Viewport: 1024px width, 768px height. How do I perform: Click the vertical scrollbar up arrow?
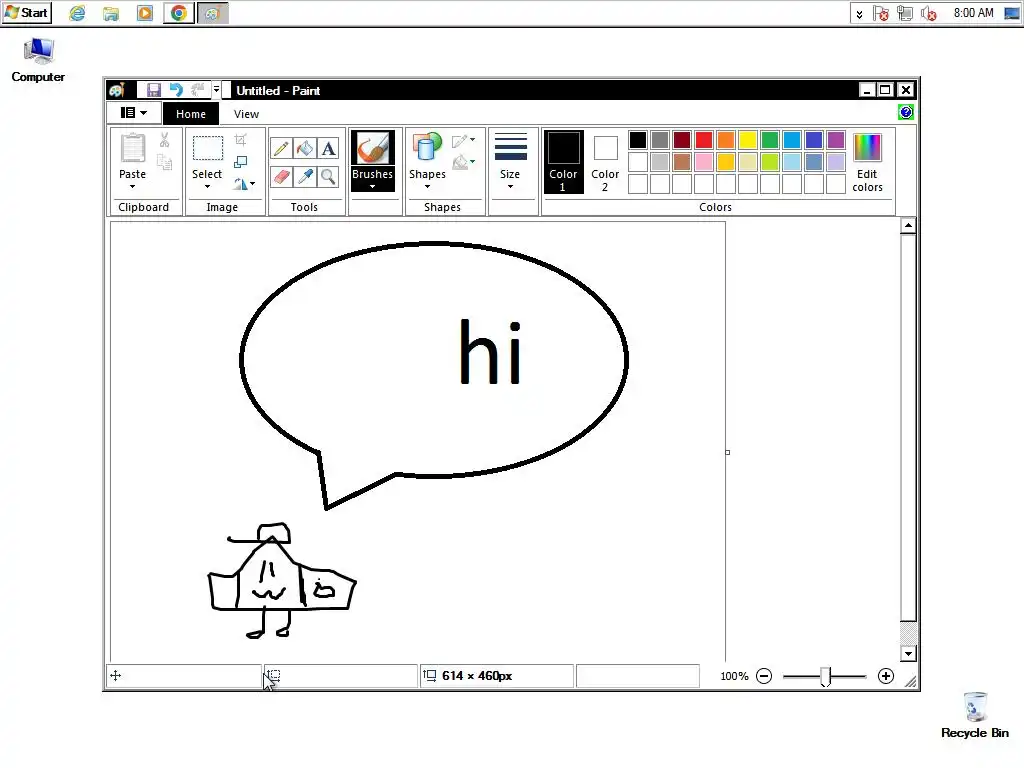[908, 226]
